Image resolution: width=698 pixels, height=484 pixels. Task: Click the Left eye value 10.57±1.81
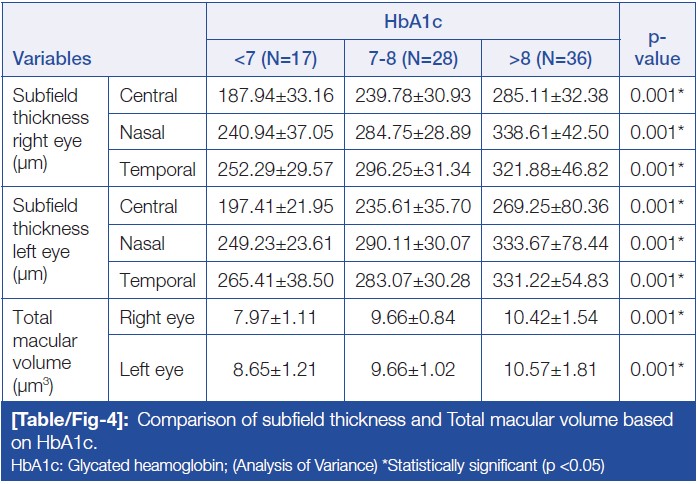(549, 369)
